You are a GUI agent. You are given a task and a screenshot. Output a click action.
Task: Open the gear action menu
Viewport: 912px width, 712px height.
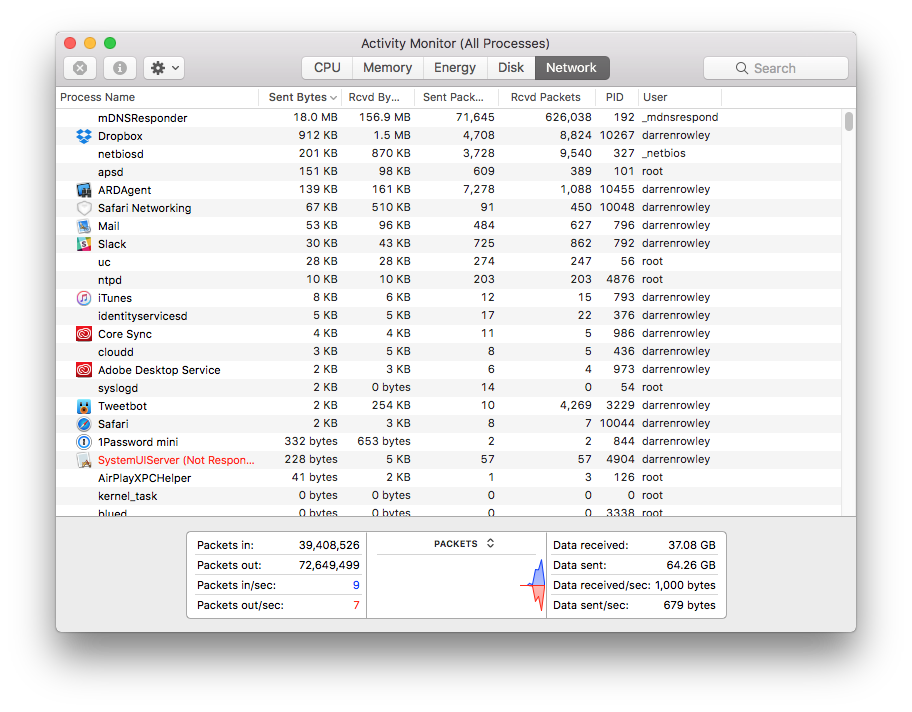click(164, 68)
